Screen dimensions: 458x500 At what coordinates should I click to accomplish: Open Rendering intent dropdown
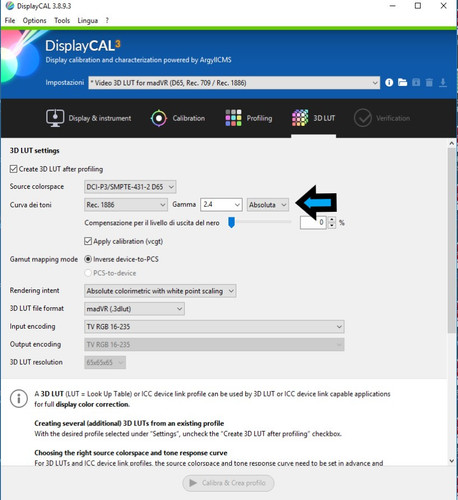click(x=160, y=291)
